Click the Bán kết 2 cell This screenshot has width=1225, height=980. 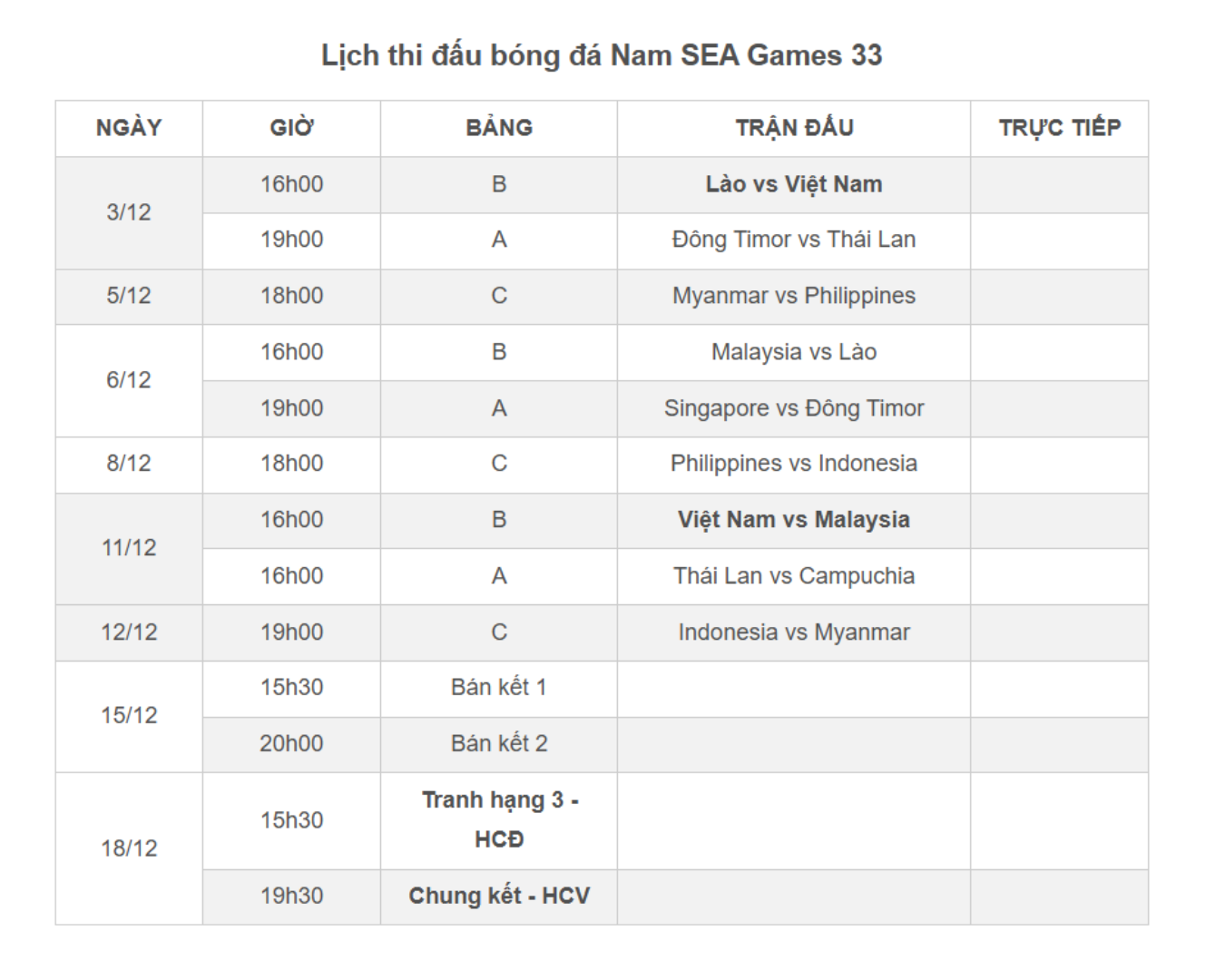pos(499,744)
